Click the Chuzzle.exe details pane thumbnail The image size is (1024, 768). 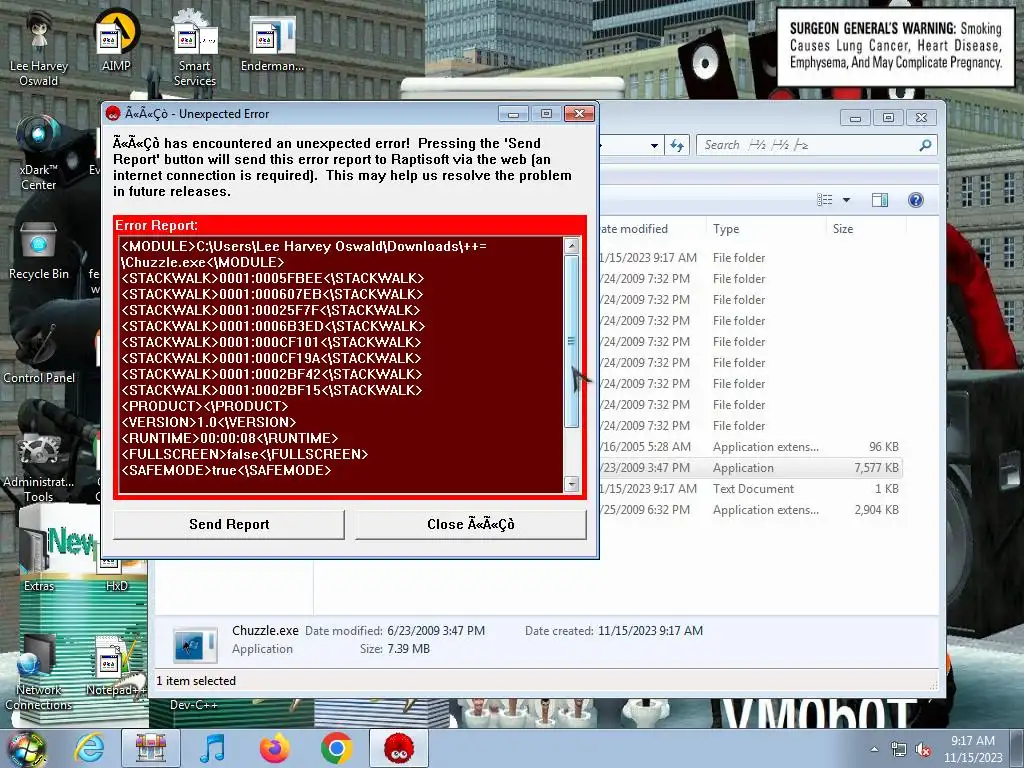click(x=195, y=644)
